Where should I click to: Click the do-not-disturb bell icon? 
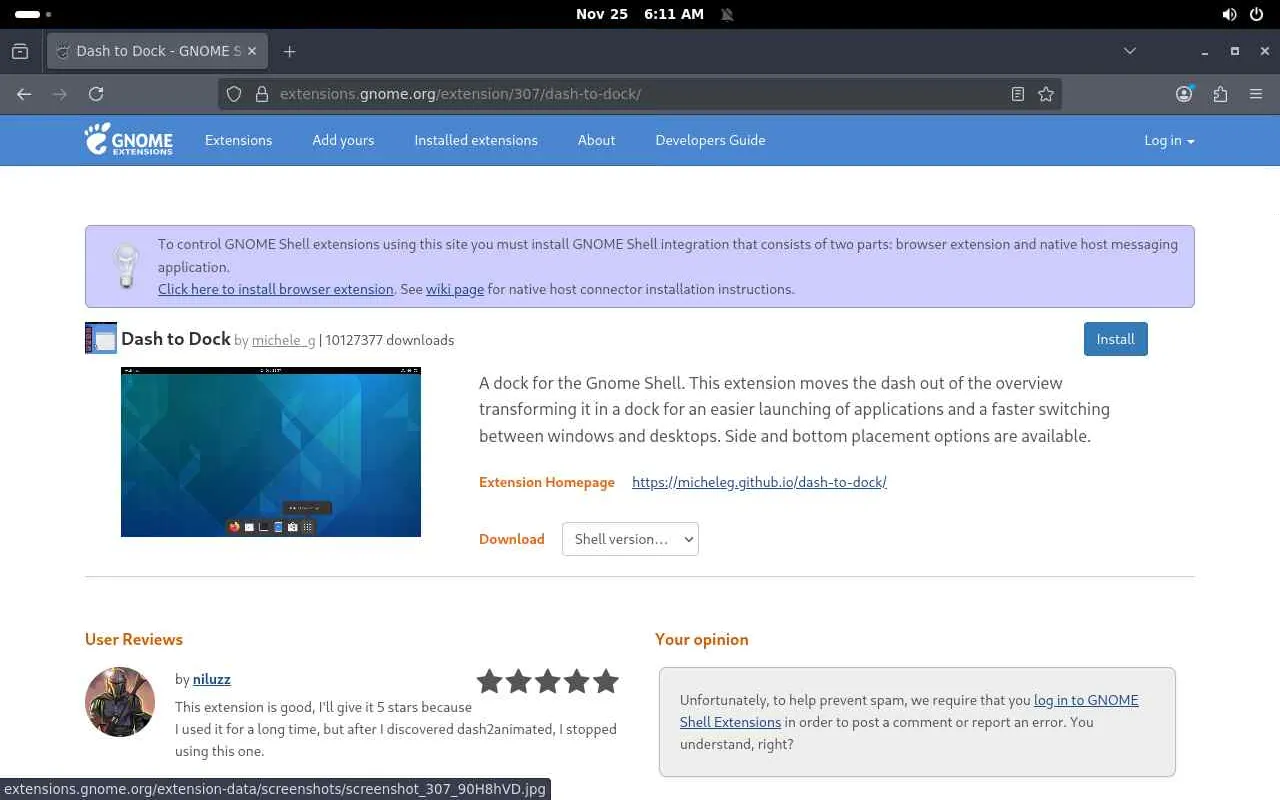click(x=727, y=14)
